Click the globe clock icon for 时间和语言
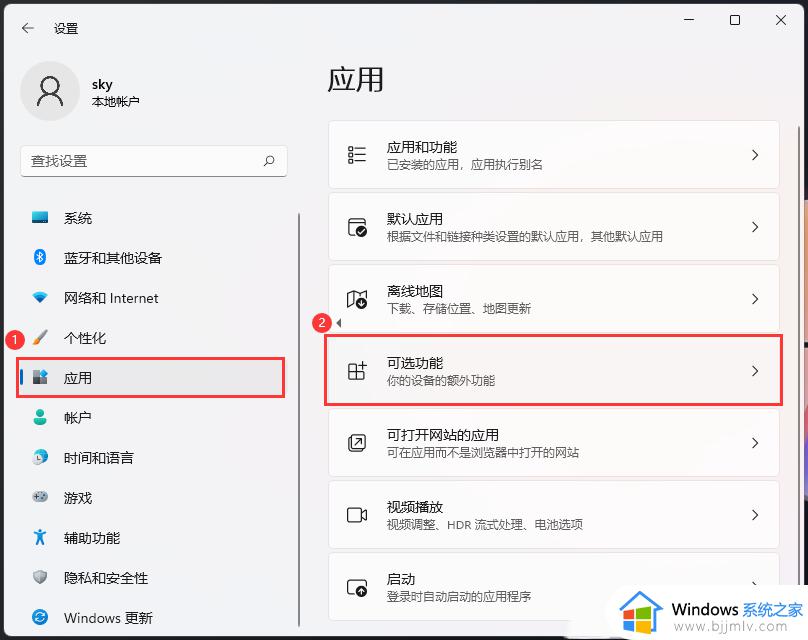The image size is (808, 640). (40, 457)
